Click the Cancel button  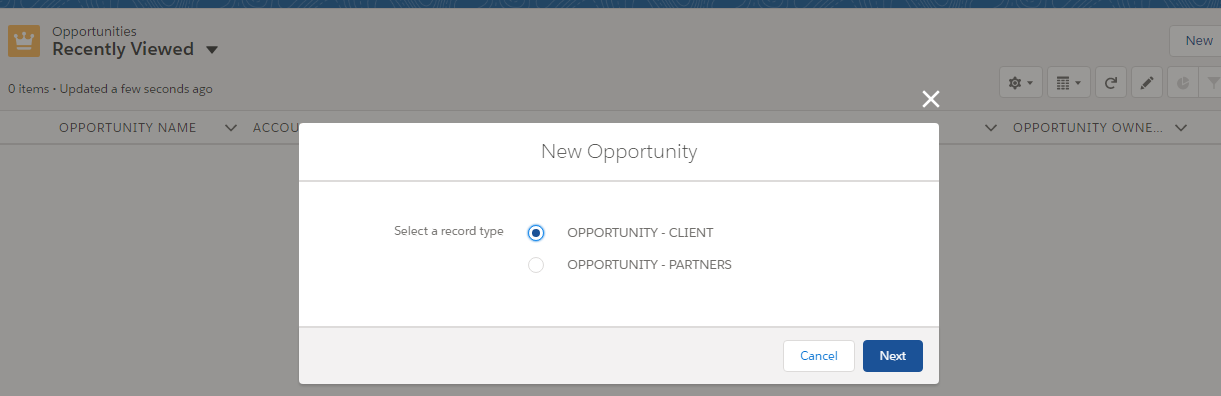pyautogui.click(x=819, y=356)
